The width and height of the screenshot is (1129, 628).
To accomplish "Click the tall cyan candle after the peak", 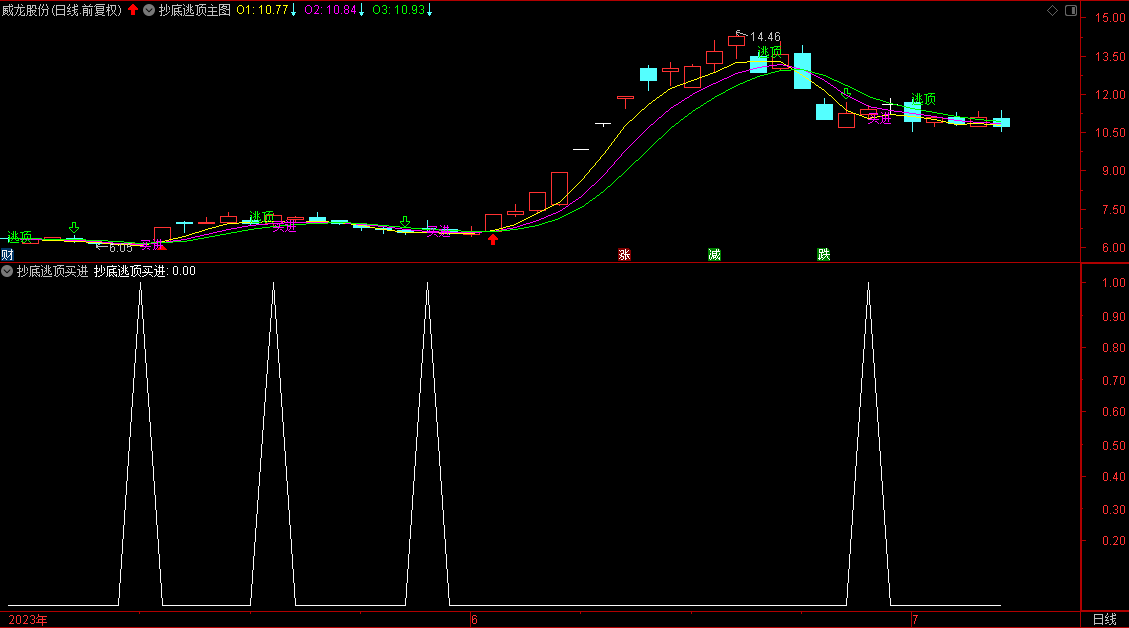I will click(802, 71).
